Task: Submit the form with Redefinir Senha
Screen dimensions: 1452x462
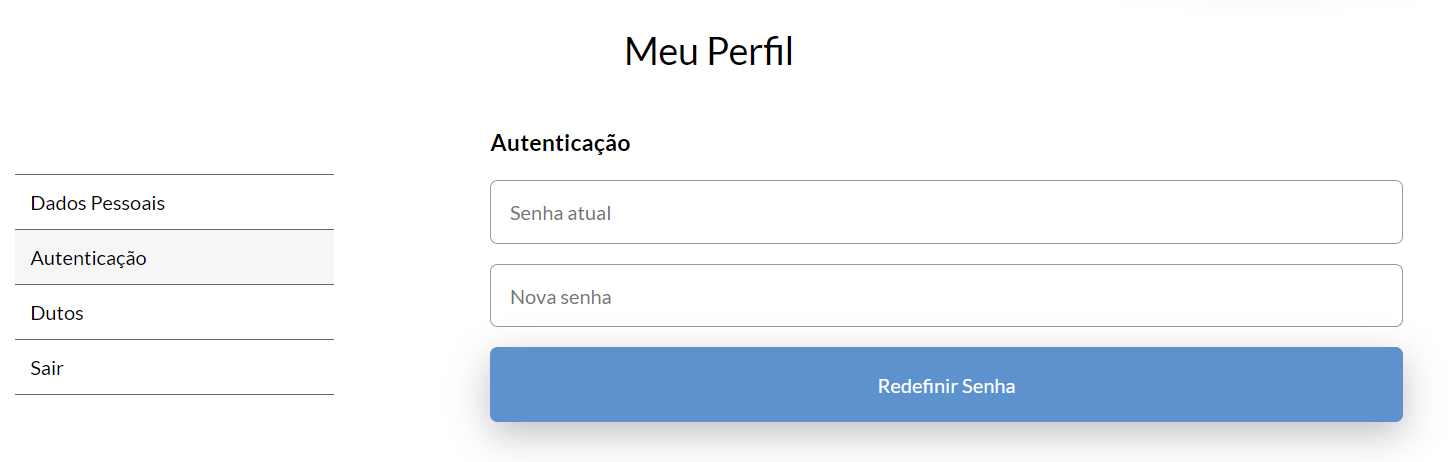Action: coord(946,386)
